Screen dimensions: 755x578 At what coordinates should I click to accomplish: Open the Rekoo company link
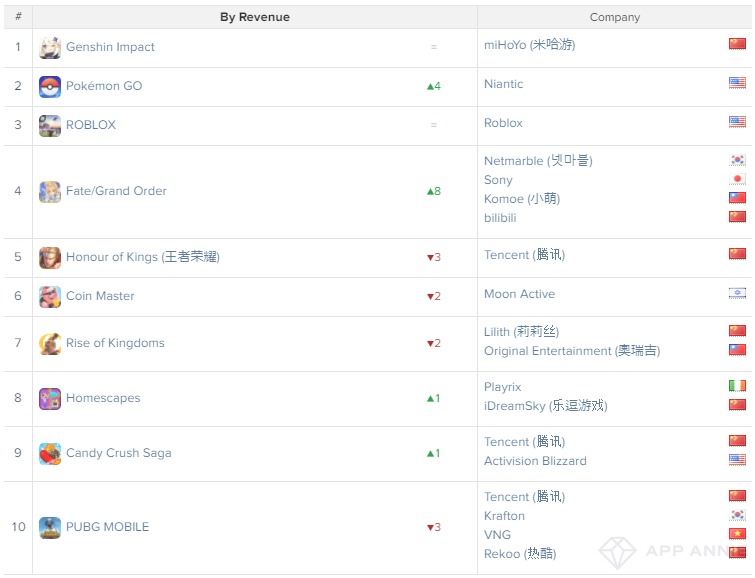coord(520,554)
